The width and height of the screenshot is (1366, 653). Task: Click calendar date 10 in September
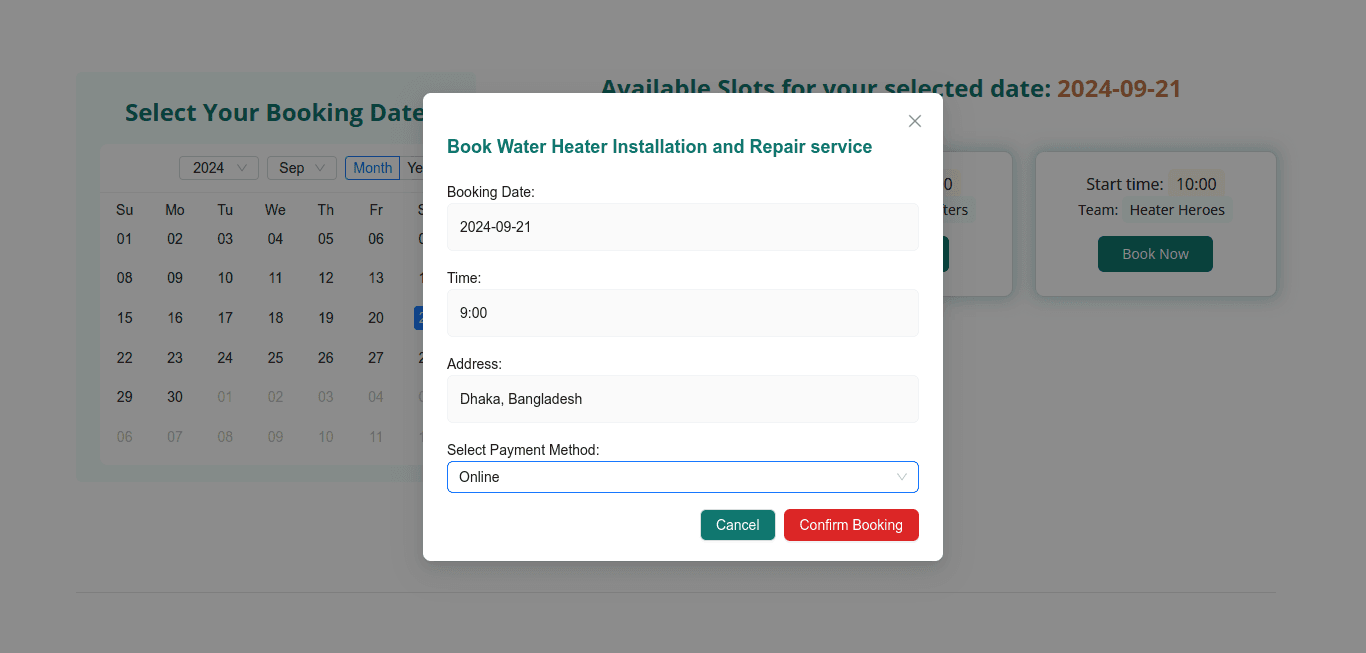[225, 278]
